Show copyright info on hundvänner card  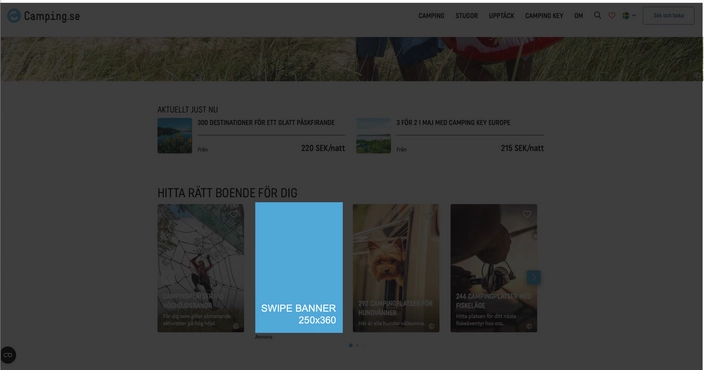point(431,326)
